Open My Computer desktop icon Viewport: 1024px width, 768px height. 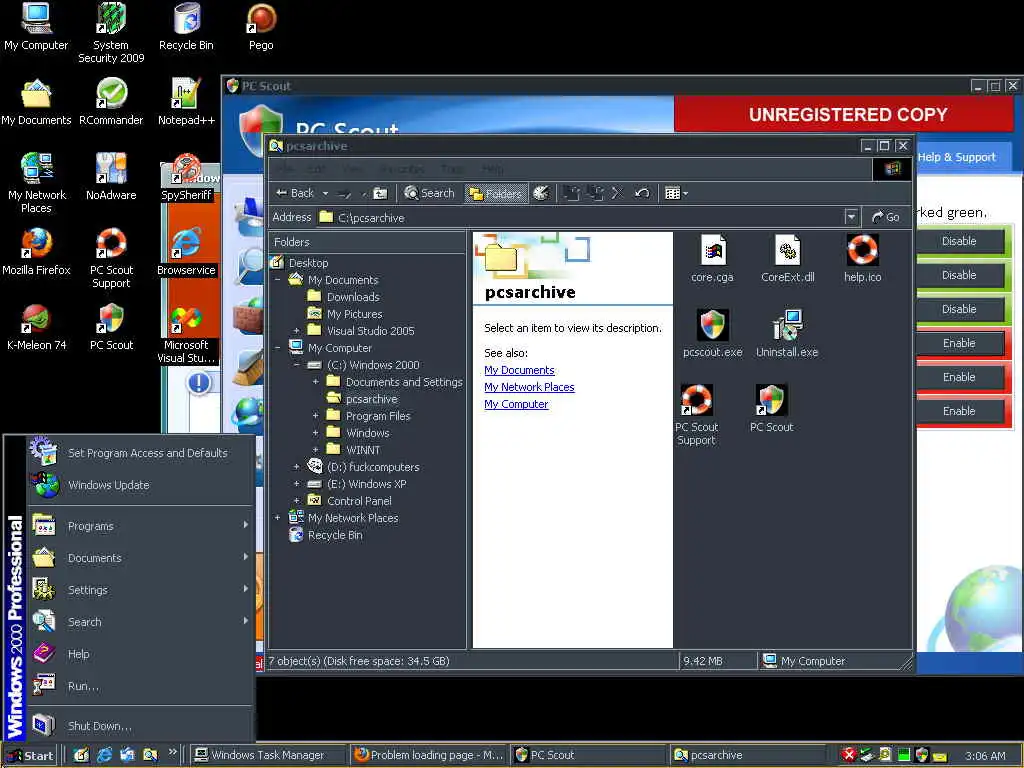[36, 27]
